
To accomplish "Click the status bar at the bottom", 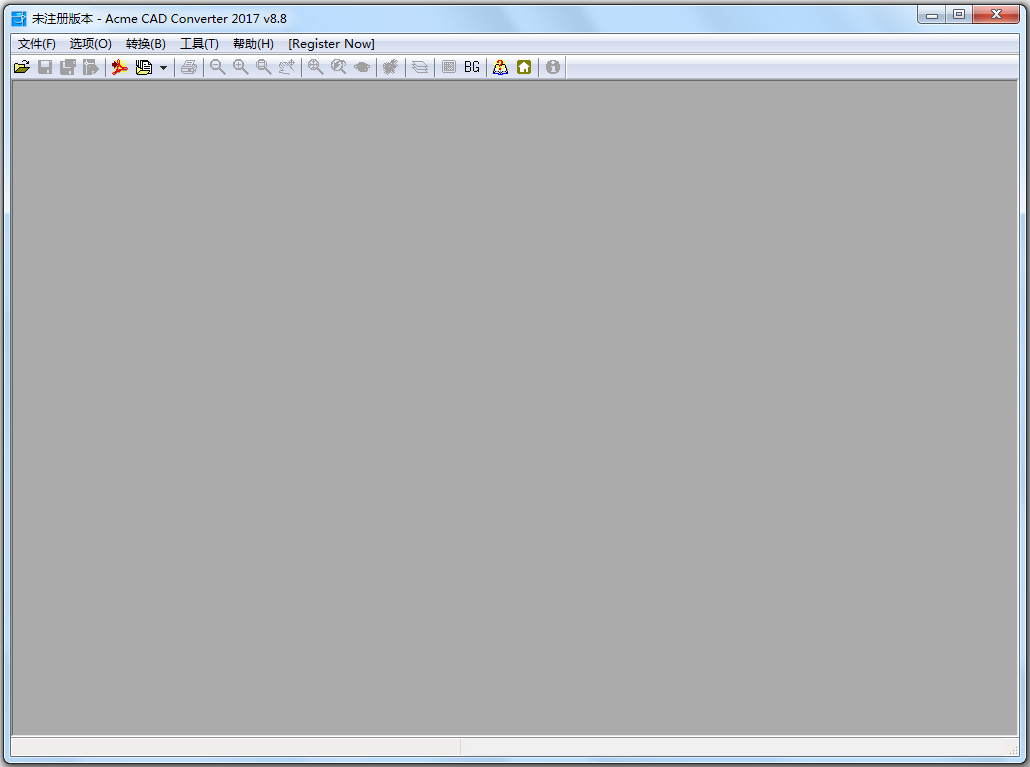I will 515,746.
